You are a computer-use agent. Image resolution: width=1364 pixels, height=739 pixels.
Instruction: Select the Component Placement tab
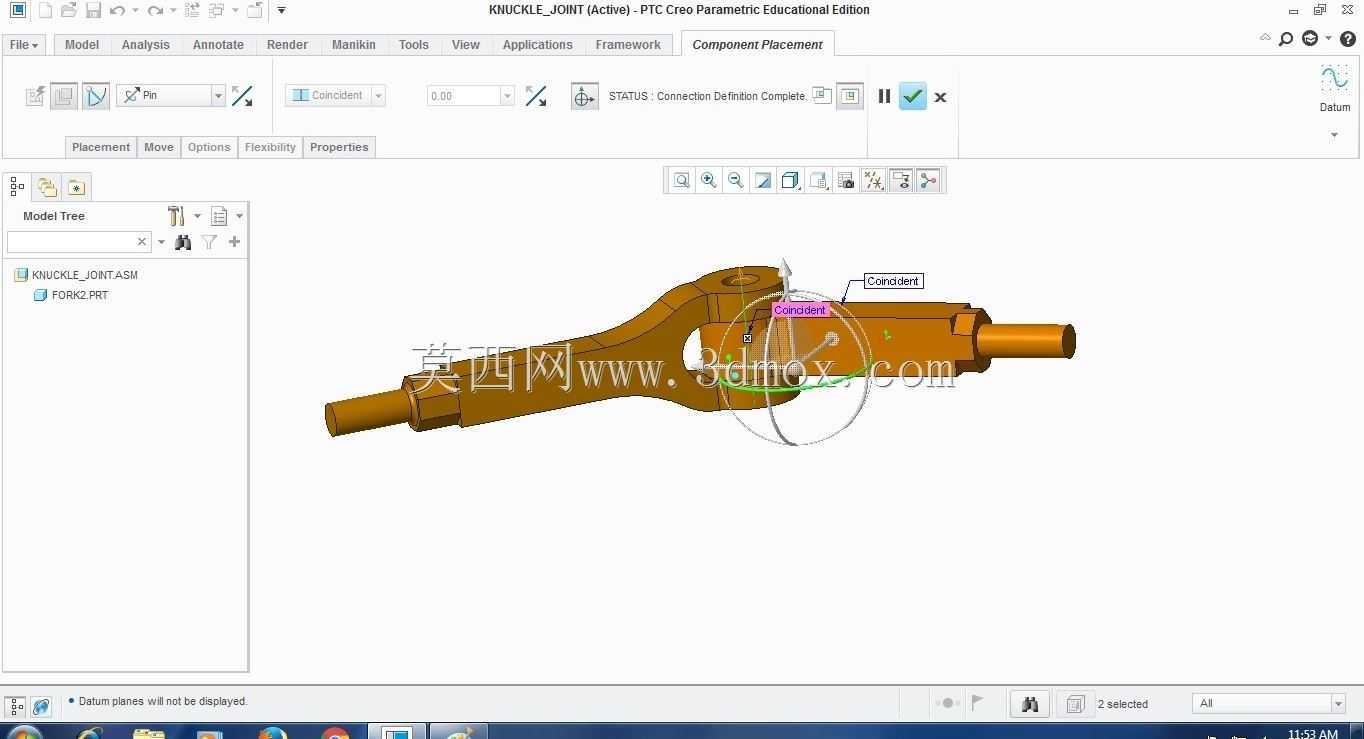tap(757, 45)
